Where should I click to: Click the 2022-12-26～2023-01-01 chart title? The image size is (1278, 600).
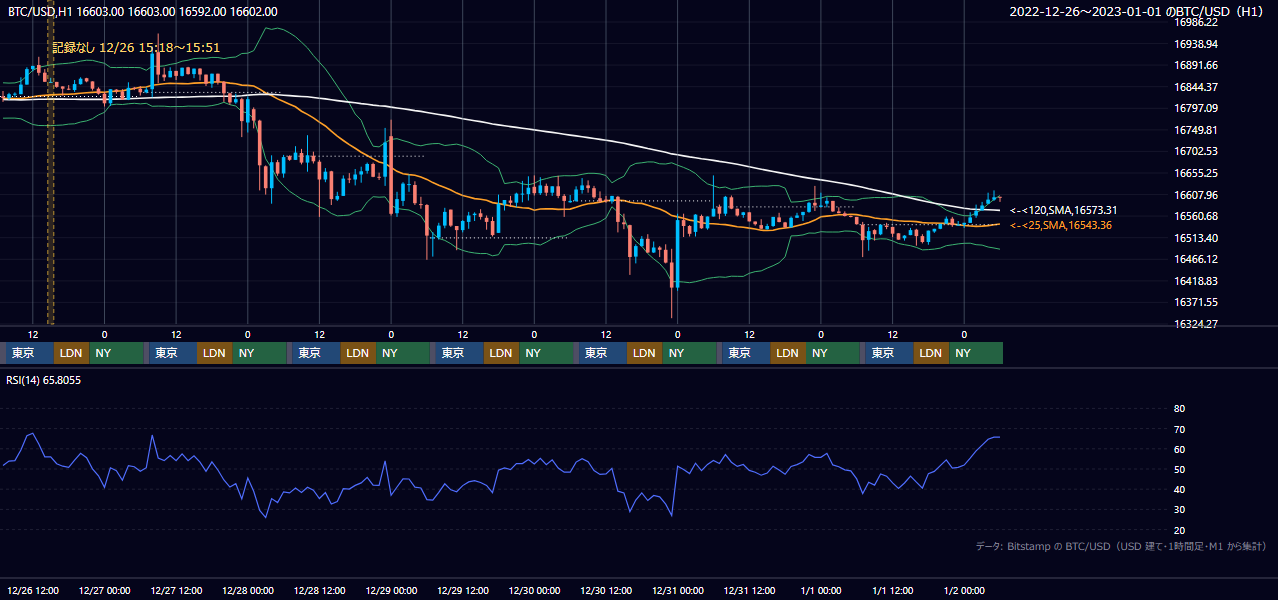click(1137, 12)
